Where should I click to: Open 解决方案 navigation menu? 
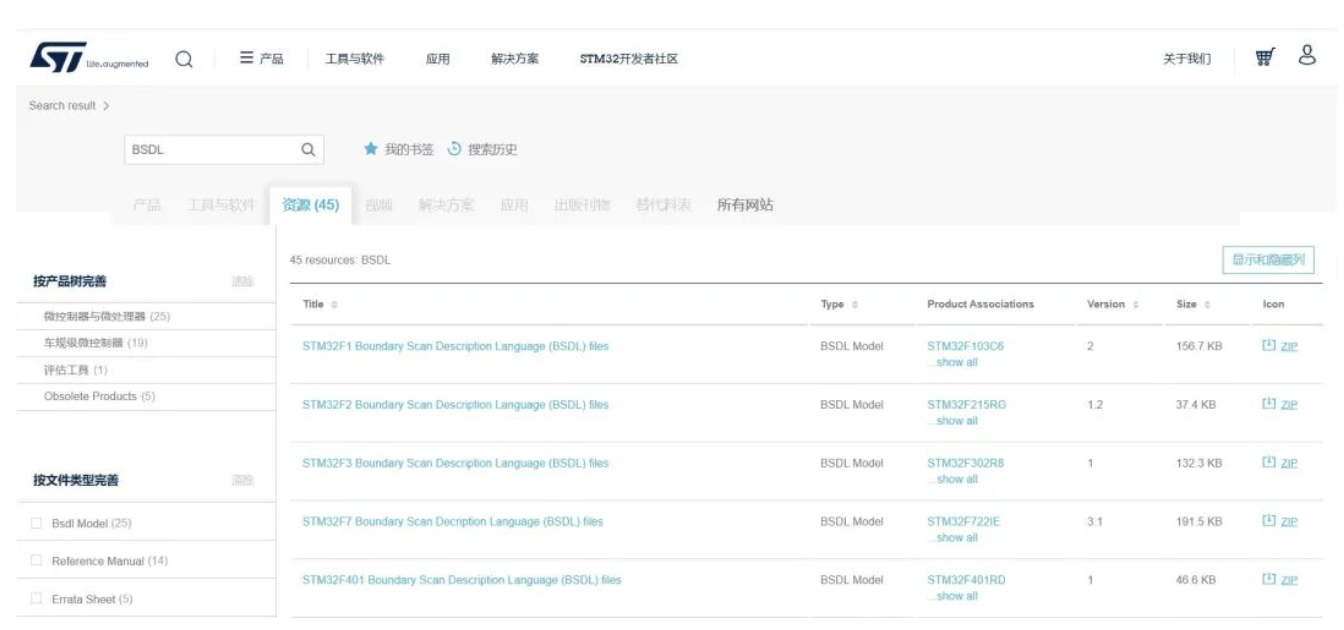coord(515,58)
